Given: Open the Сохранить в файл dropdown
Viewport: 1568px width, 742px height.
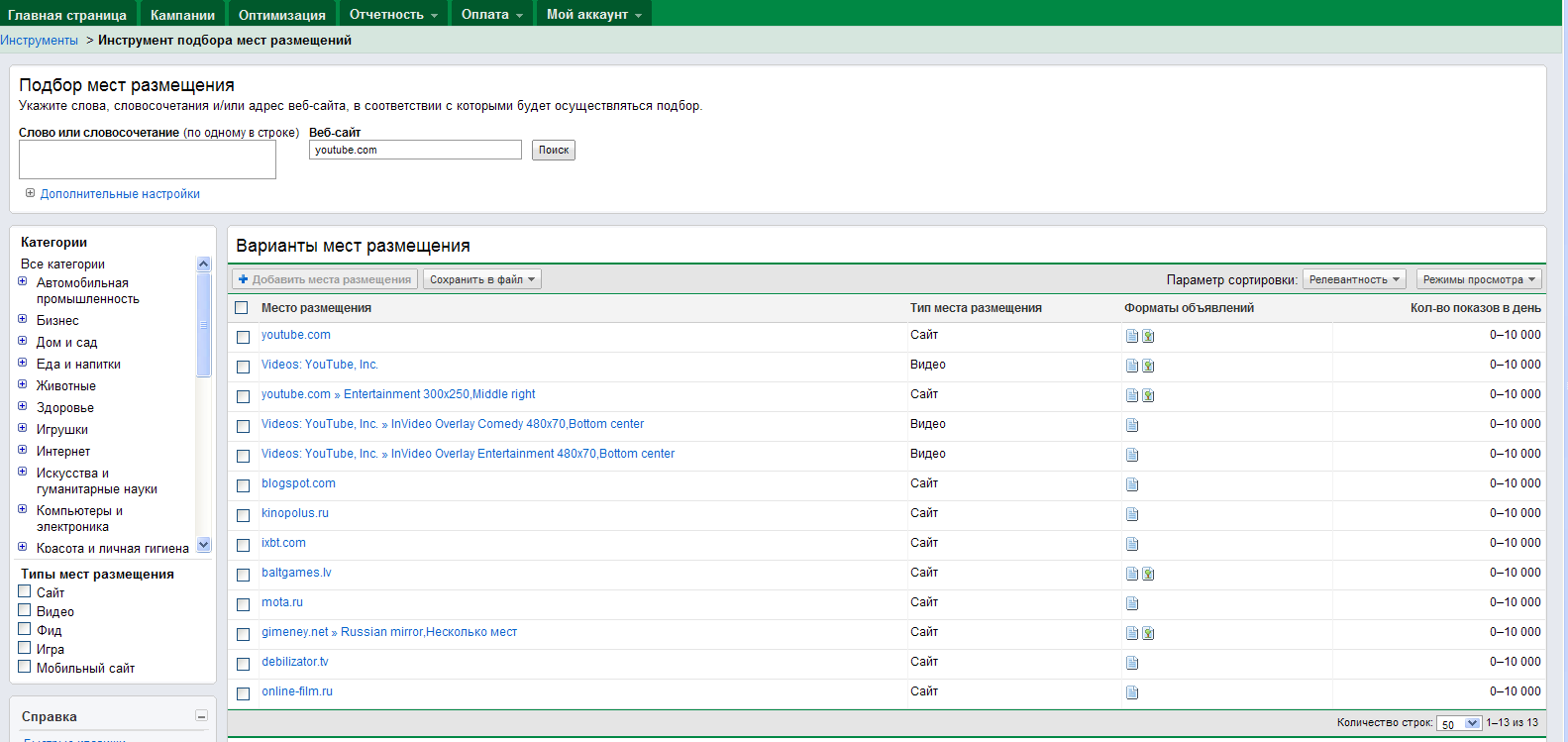Looking at the screenshot, I should coord(482,279).
